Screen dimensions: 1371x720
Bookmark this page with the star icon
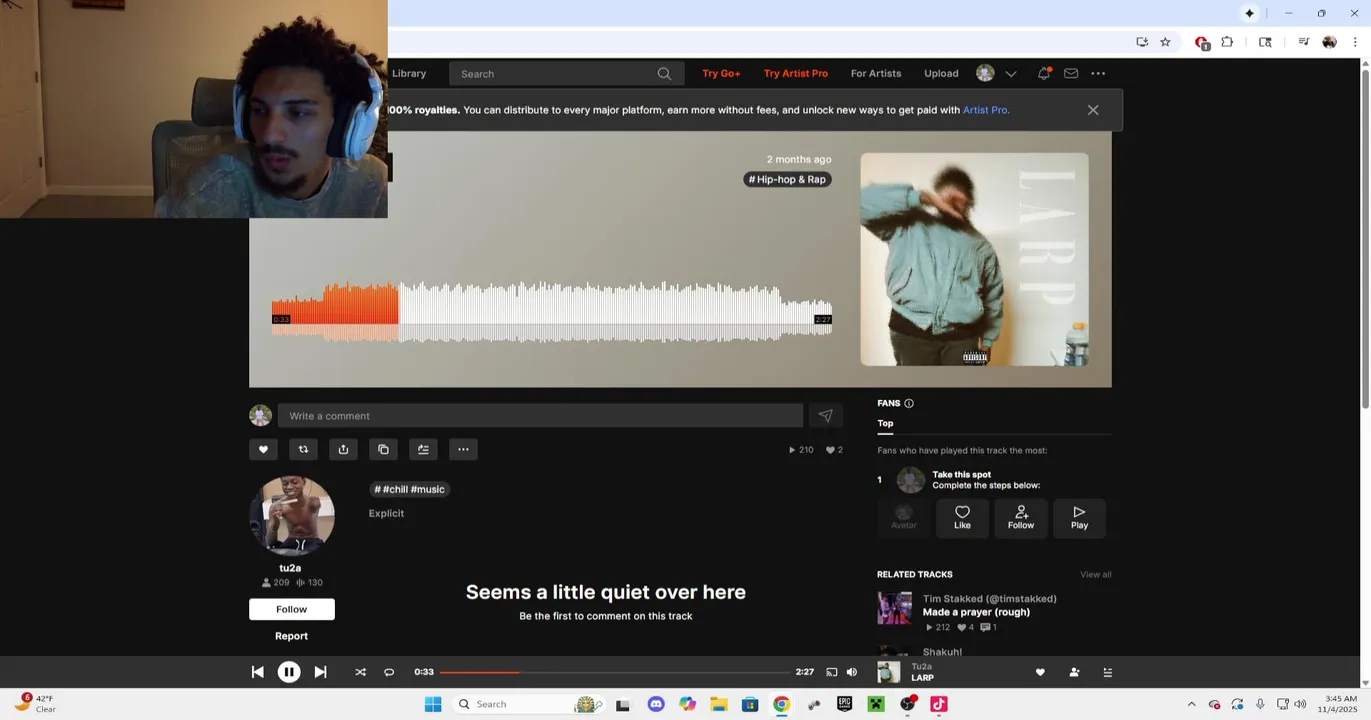click(1165, 42)
